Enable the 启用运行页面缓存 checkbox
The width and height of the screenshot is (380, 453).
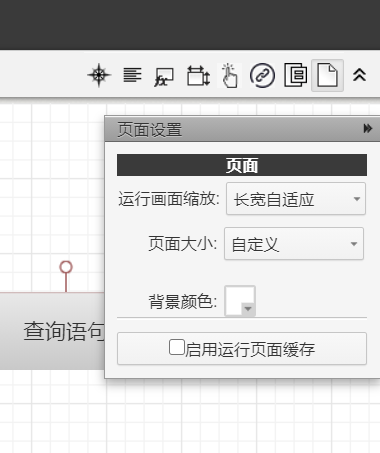click(x=177, y=347)
